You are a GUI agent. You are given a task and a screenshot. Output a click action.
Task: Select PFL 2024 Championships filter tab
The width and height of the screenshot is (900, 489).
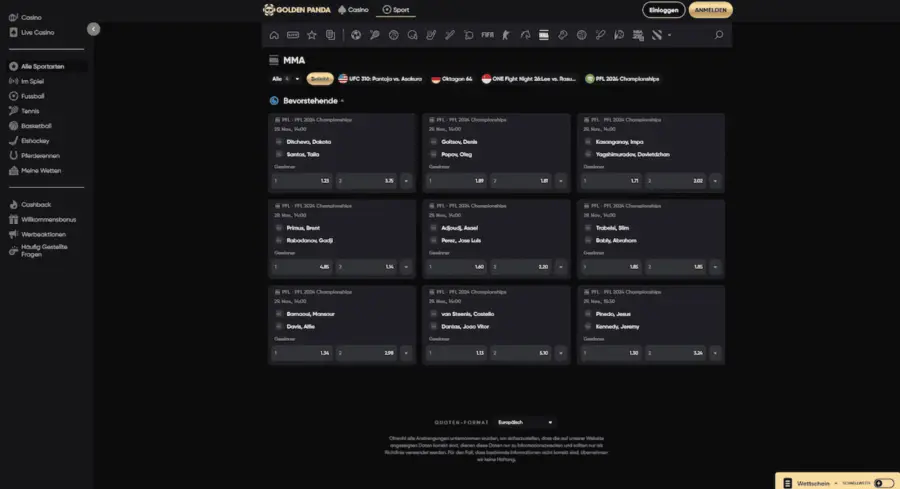tap(622, 79)
